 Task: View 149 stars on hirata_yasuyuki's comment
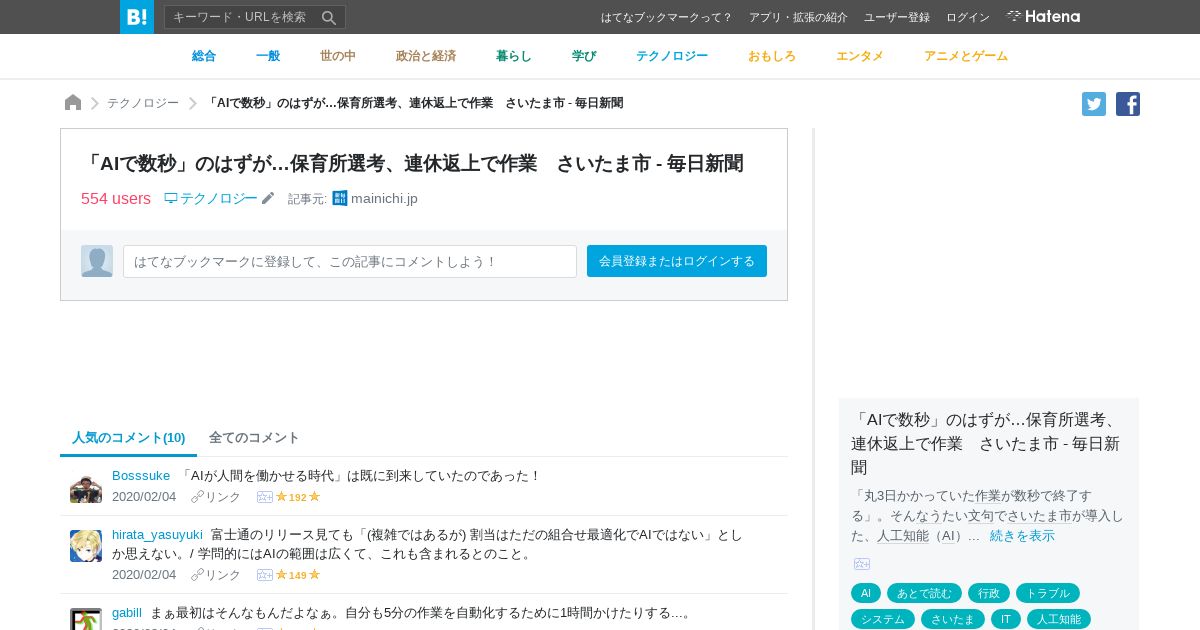(x=298, y=575)
